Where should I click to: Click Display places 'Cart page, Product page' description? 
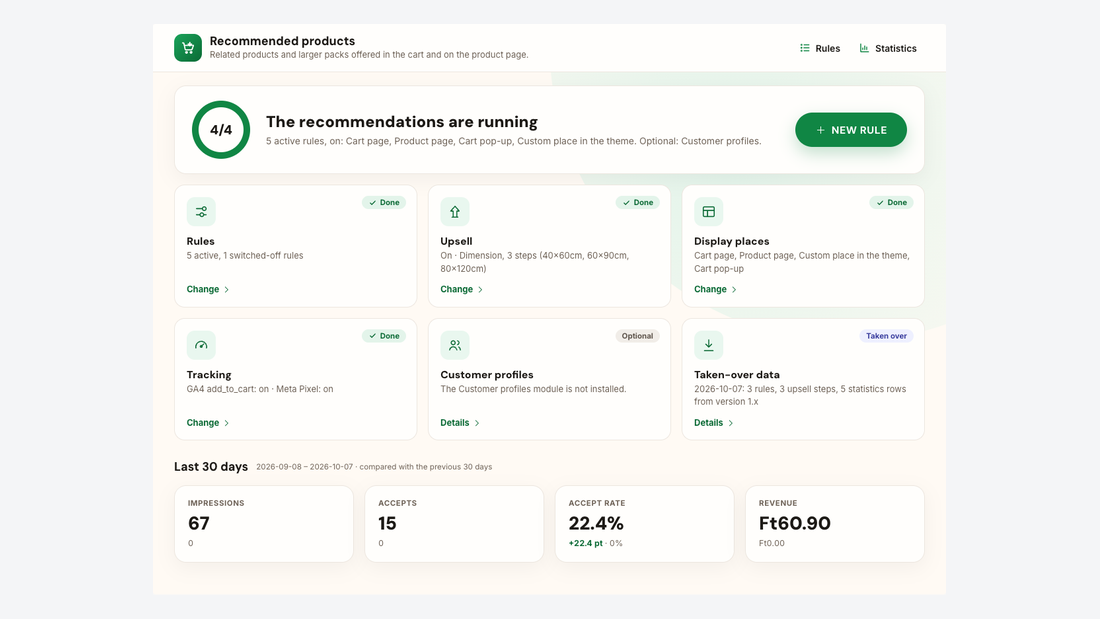point(802,262)
